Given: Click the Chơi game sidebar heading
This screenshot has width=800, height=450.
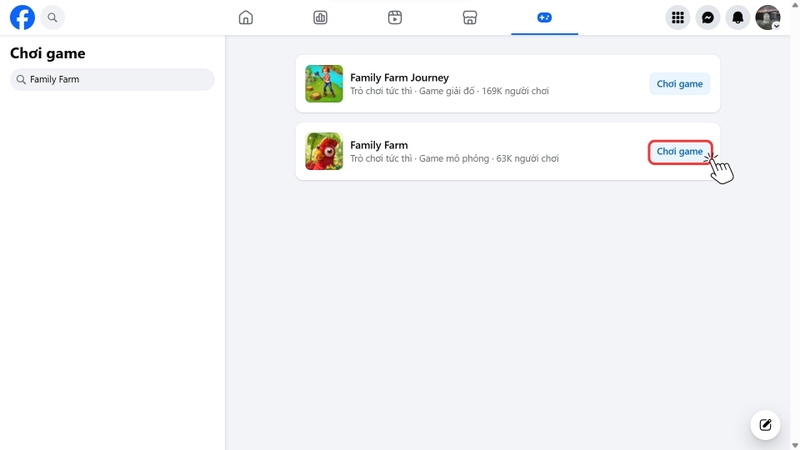Looking at the screenshot, I should pos(48,53).
